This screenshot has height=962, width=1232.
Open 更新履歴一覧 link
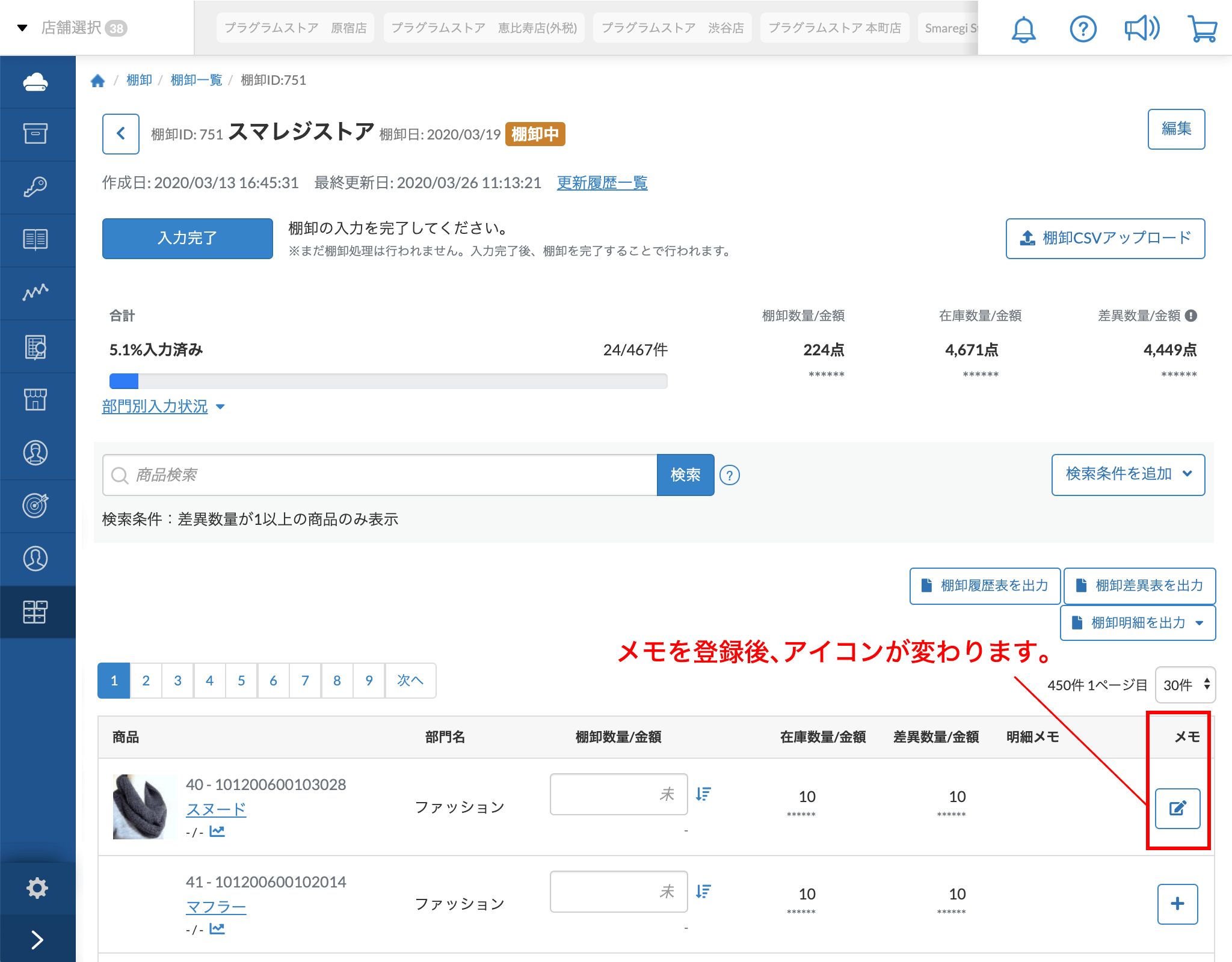pos(602,183)
